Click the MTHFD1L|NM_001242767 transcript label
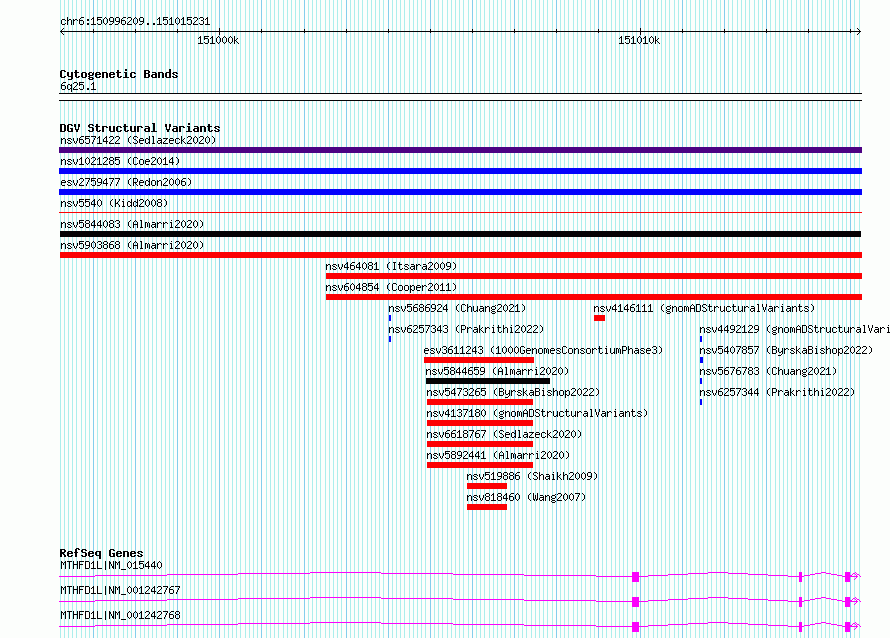Viewport: 890px width, 638px height. tap(120, 590)
